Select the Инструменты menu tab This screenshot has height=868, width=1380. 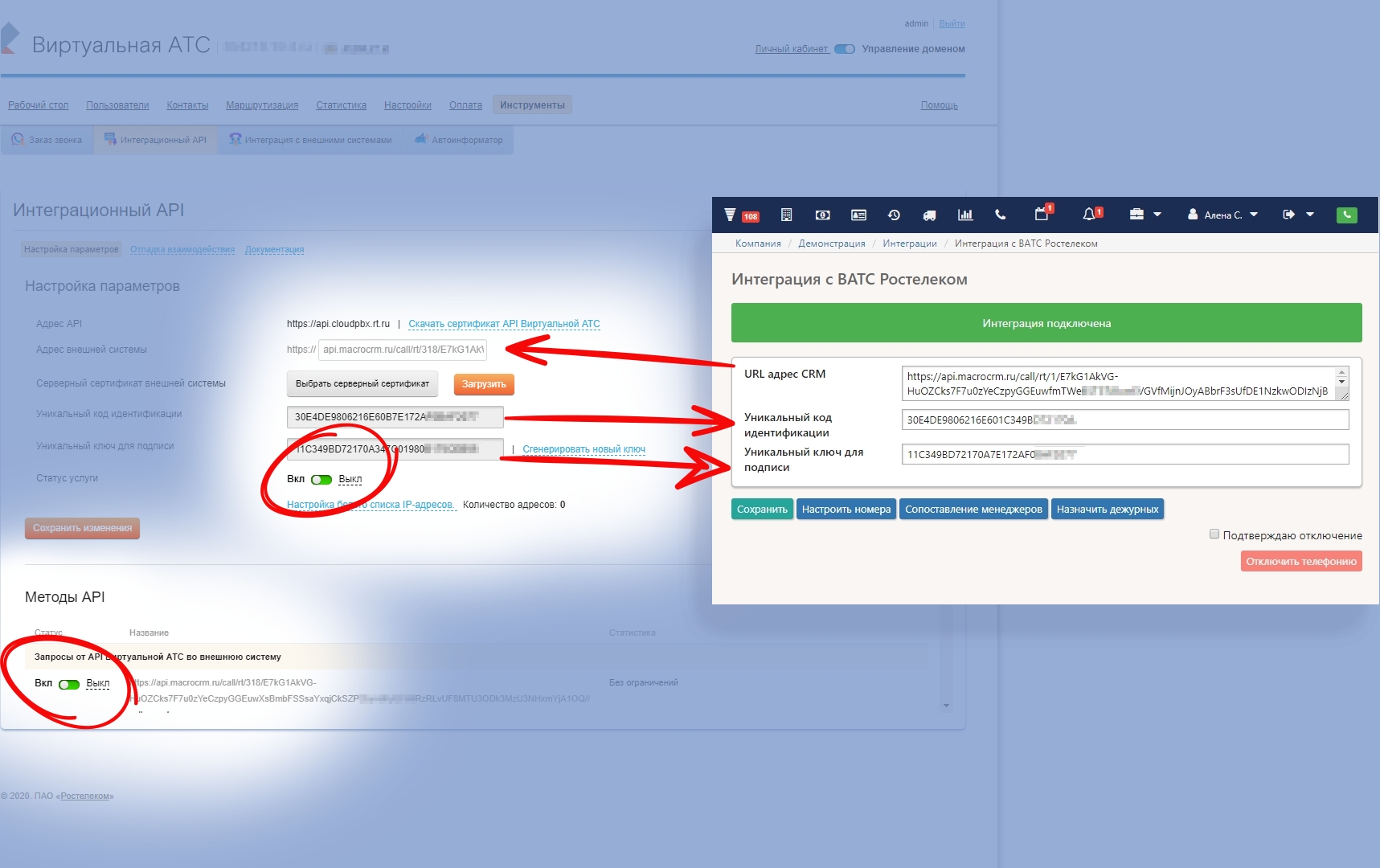(532, 105)
